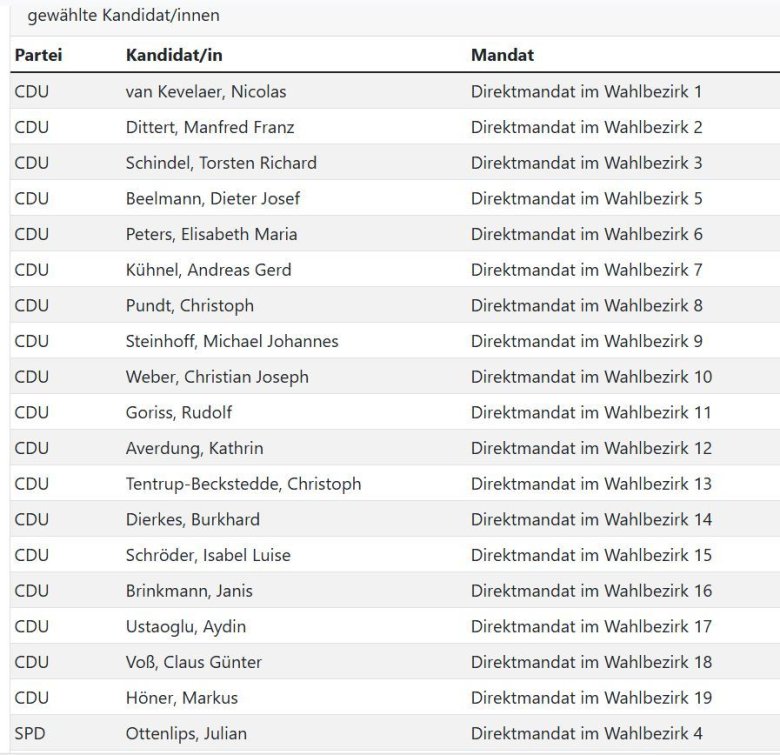Click the Partei column header
Screen dimensions: 780x755
tap(38, 55)
